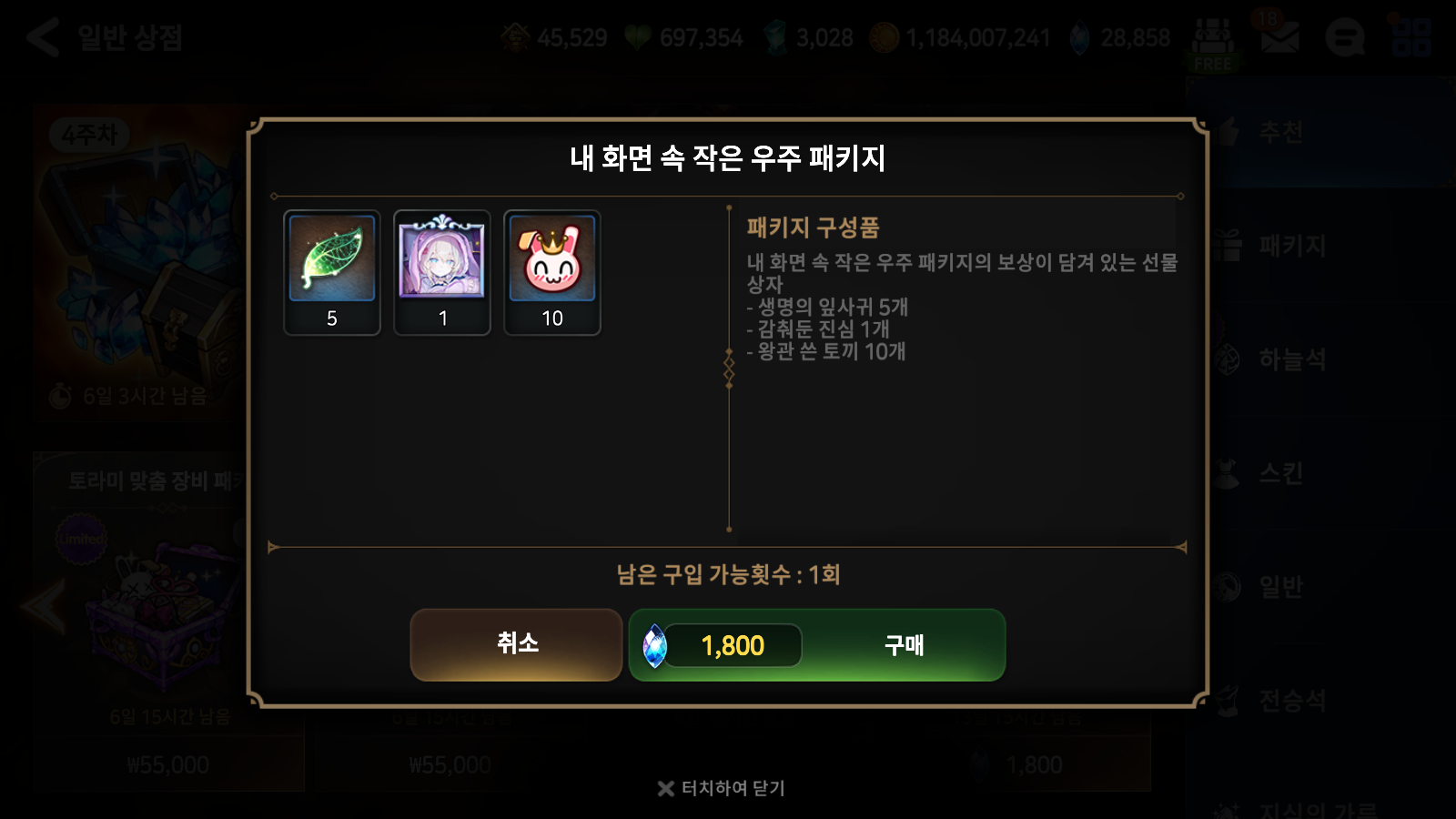
Task: Click the blue gem icon beside 1,800
Action: [x=654, y=646]
